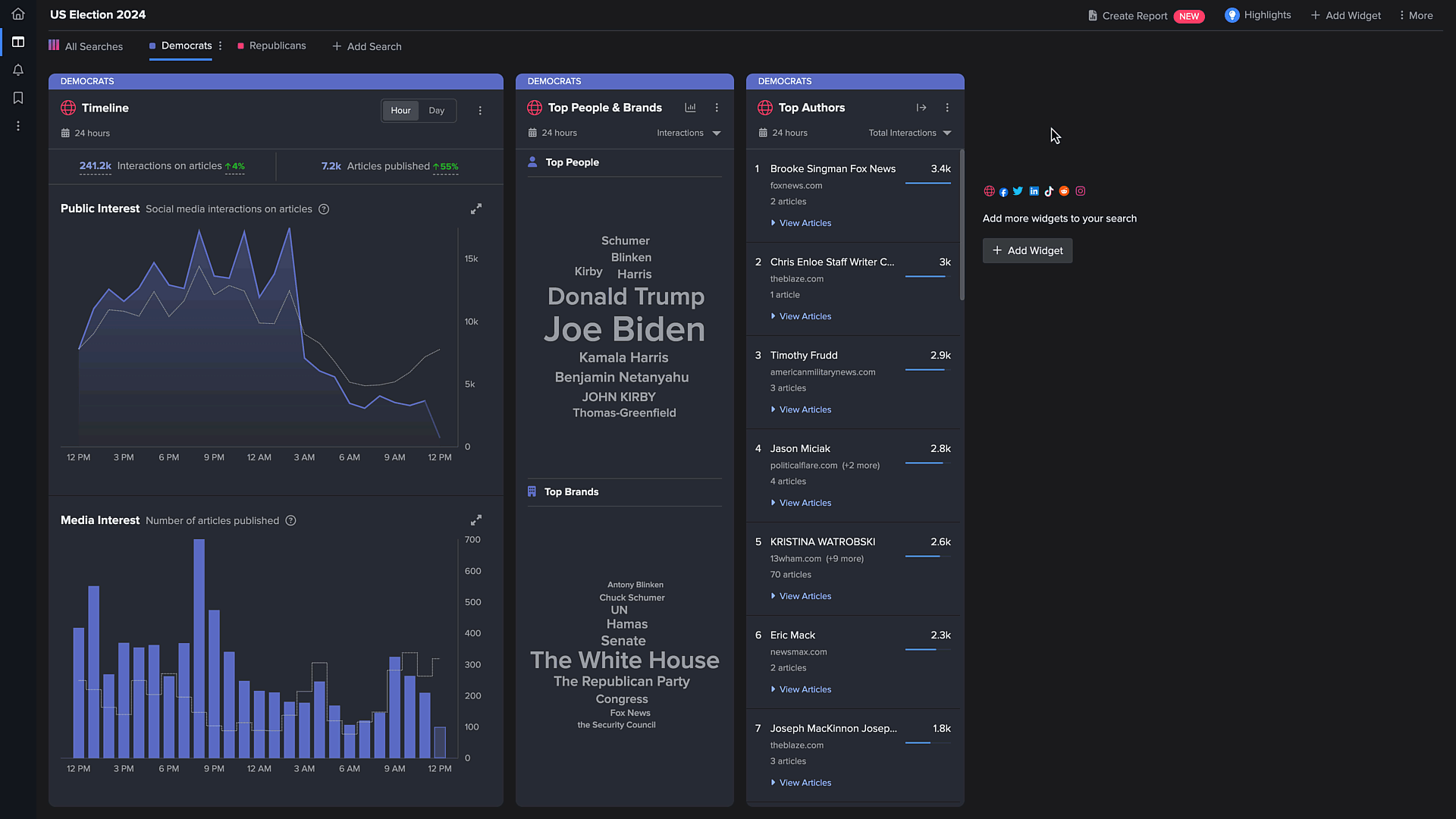Enable the Hour view on Timeline
Screen dimensions: 1456x819
click(x=400, y=111)
